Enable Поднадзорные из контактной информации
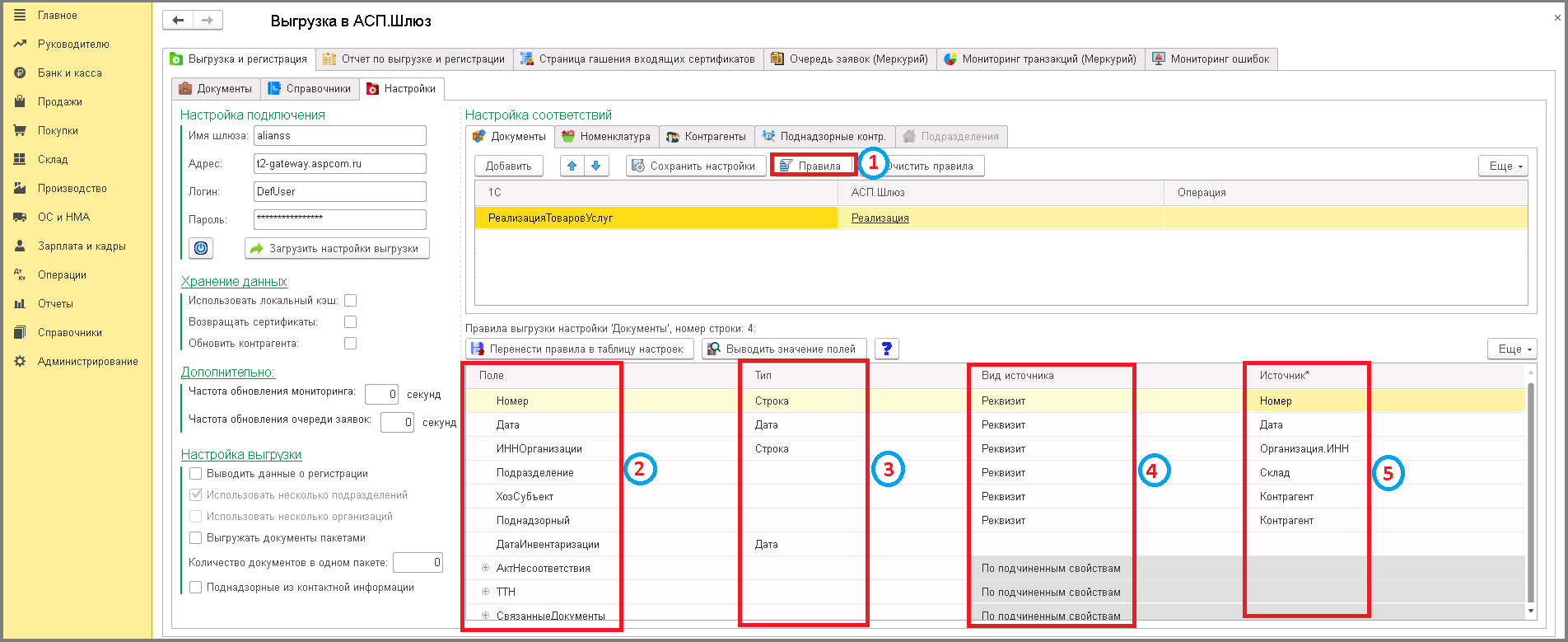The height and width of the screenshot is (642, 1568). click(196, 588)
